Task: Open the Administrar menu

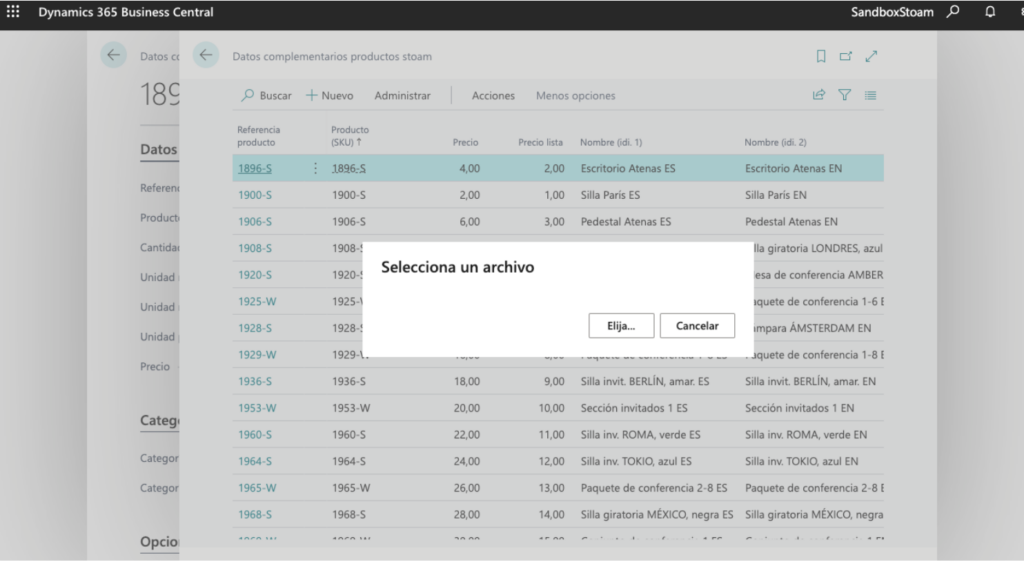Action: click(x=402, y=96)
